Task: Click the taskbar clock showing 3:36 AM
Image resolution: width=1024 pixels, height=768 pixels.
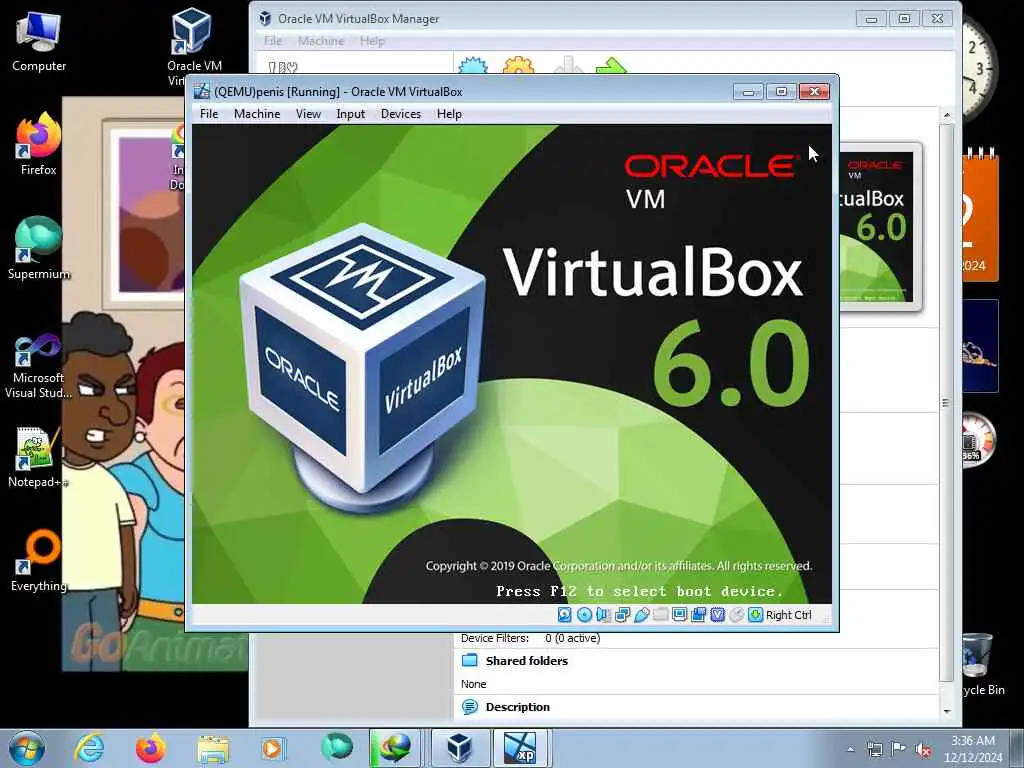Action: (972, 749)
